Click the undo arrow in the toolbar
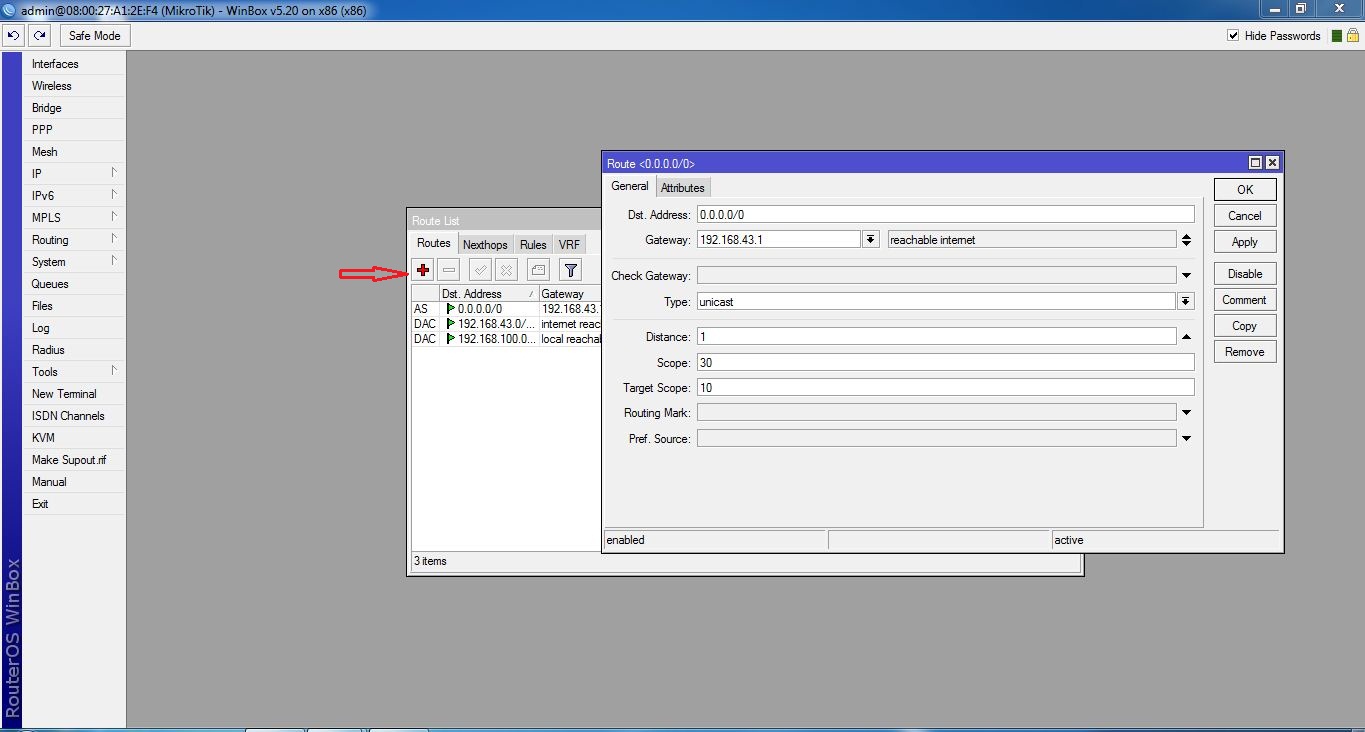This screenshot has height=732, width=1365. point(13,34)
